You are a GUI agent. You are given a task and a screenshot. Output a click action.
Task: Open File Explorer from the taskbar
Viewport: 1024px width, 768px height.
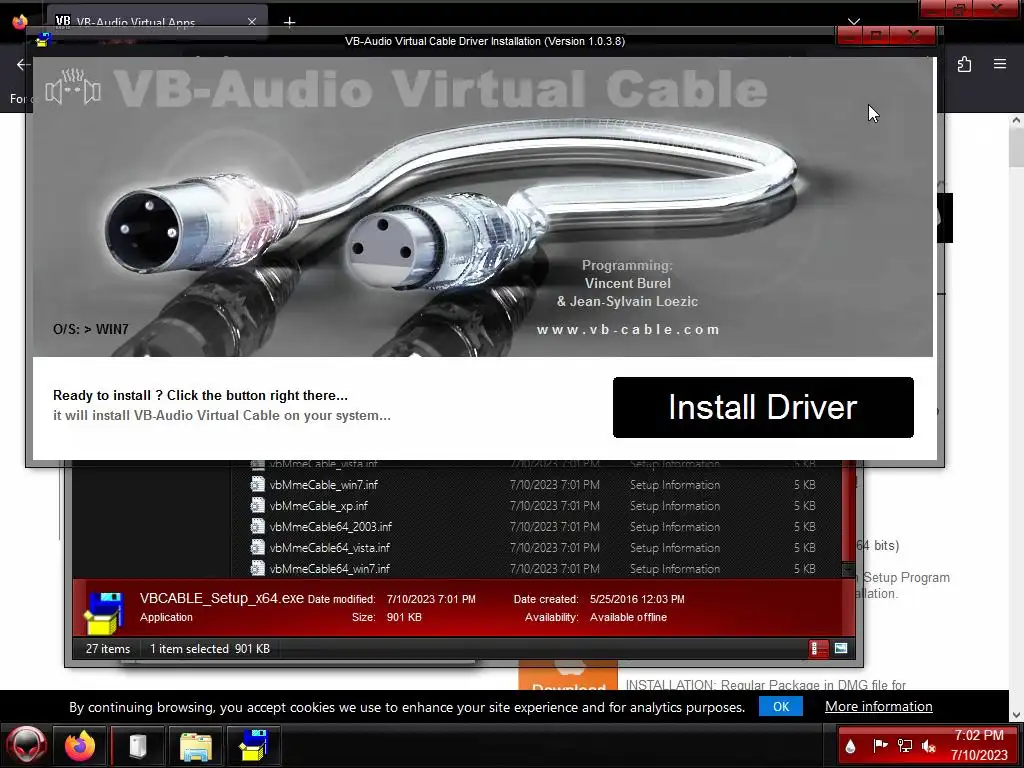point(195,745)
